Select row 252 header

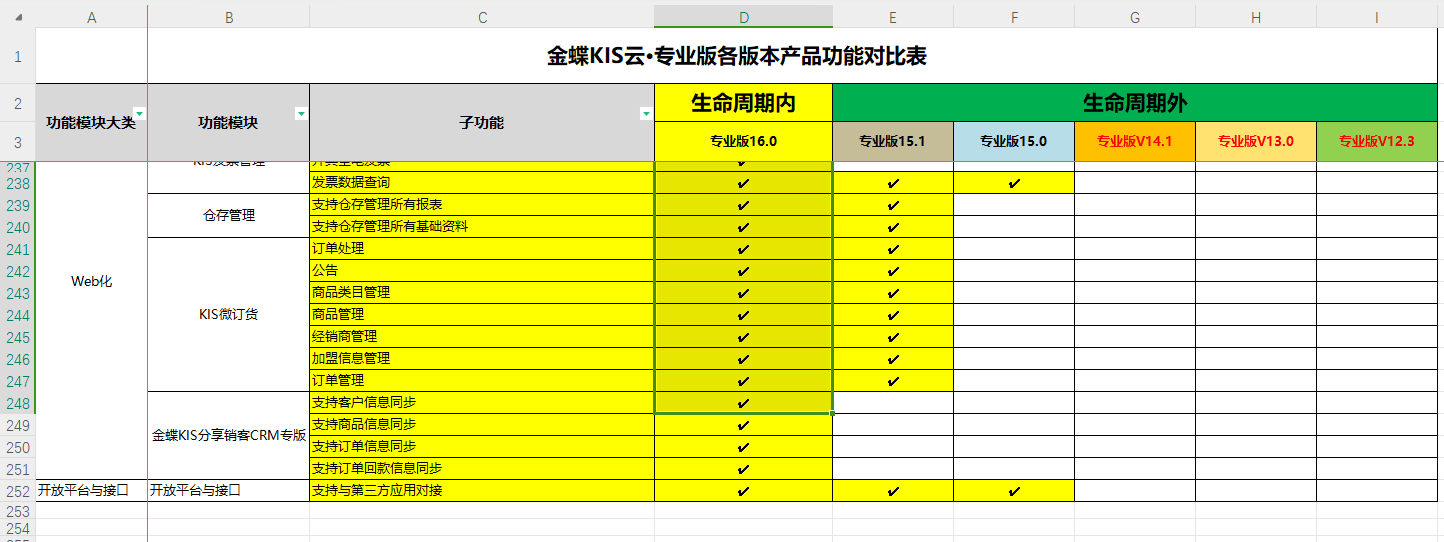point(18,491)
